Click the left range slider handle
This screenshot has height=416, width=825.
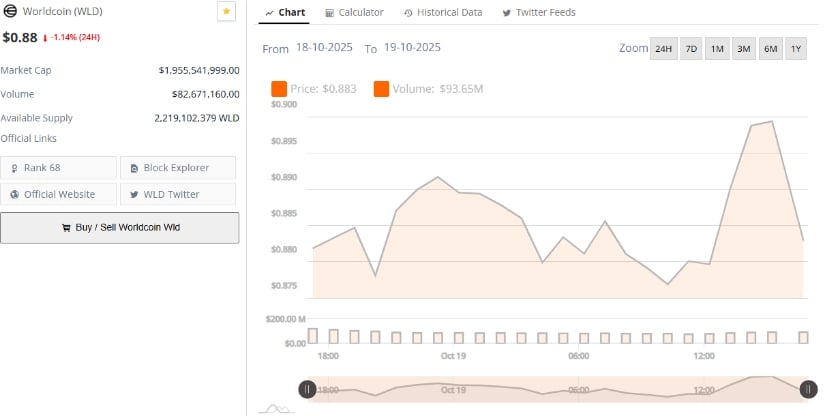[x=308, y=389]
